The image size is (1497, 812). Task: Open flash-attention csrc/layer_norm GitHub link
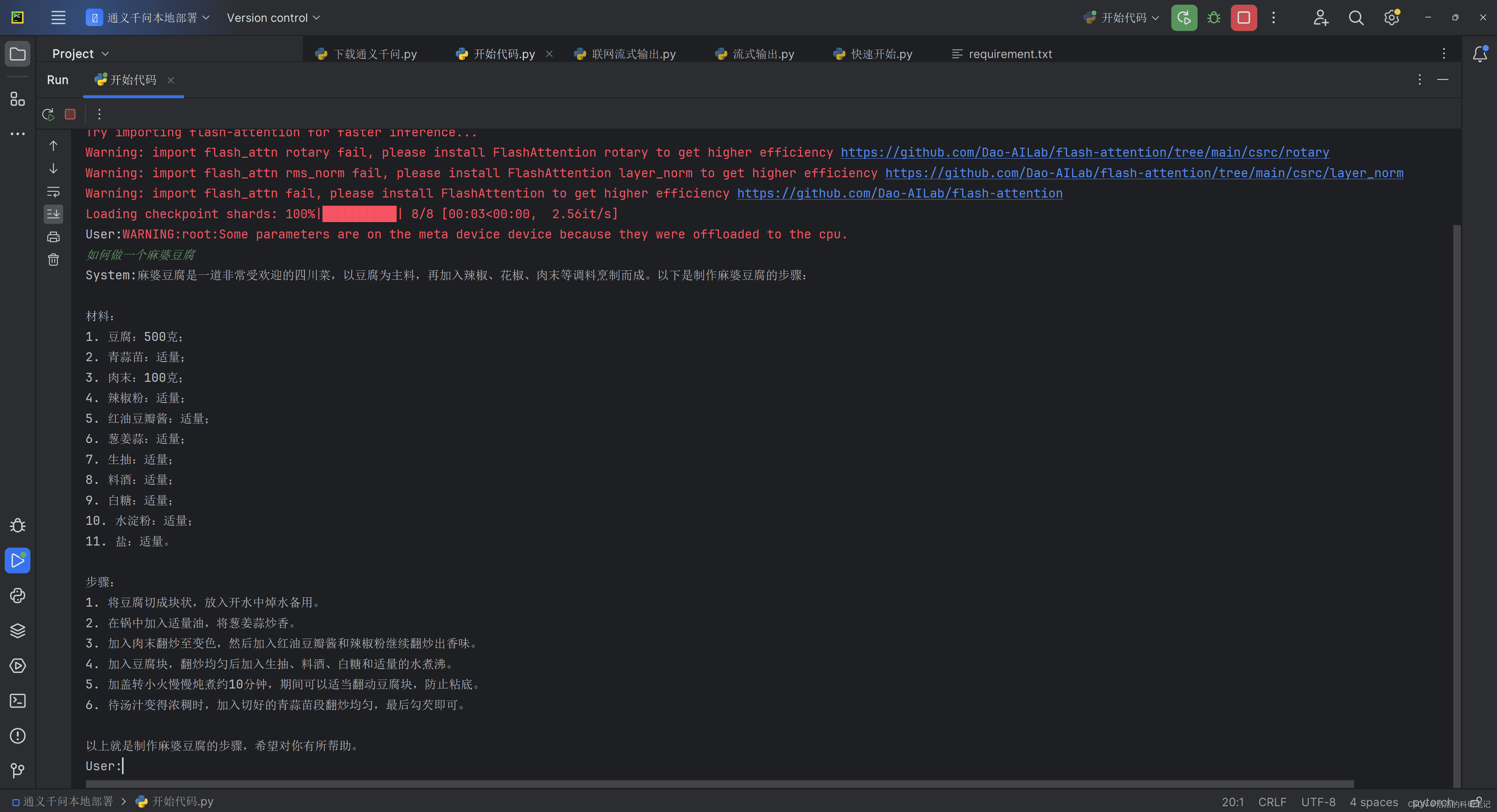[x=1144, y=173]
